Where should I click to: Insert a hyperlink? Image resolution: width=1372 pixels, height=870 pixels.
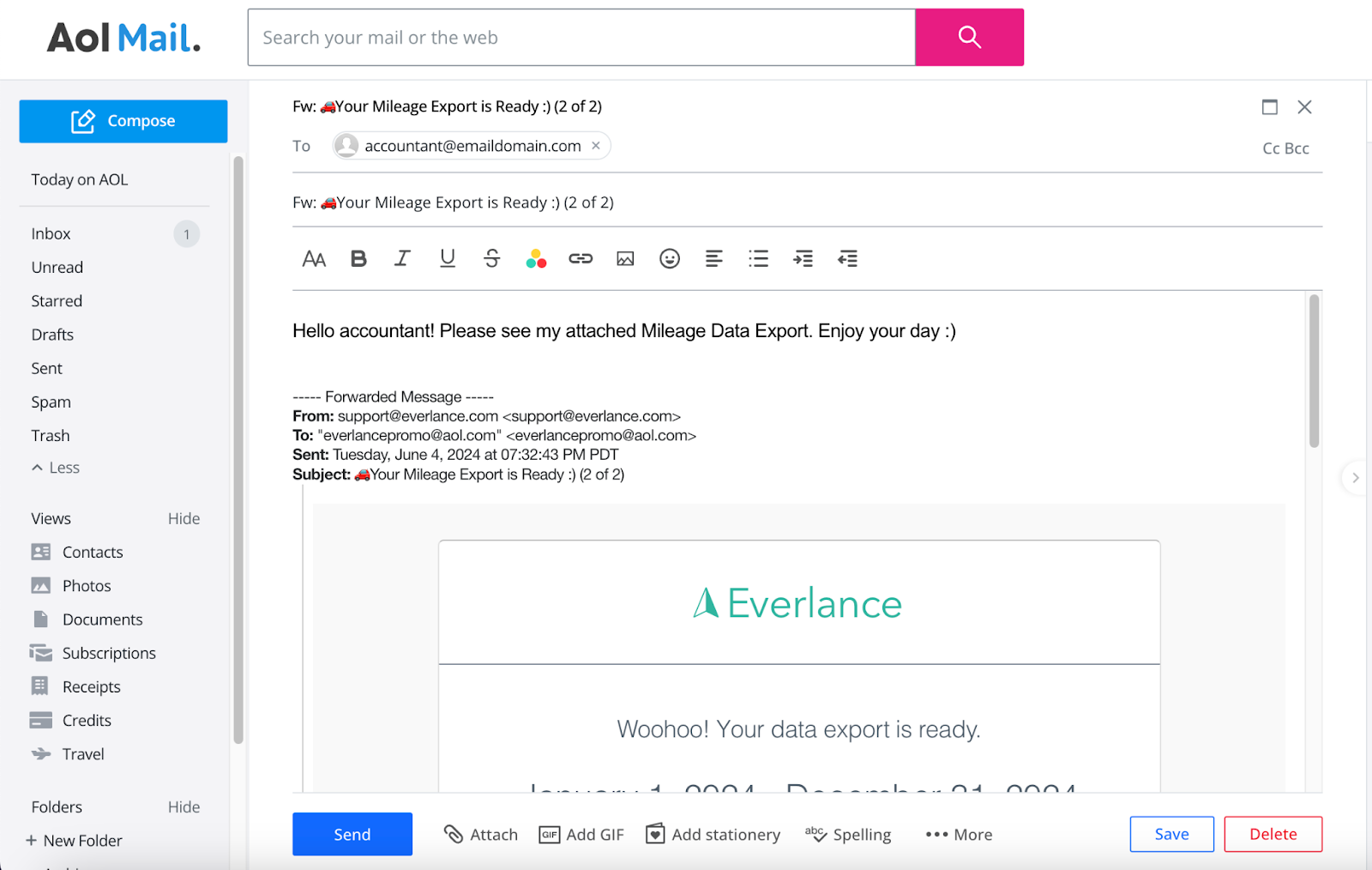coord(581,258)
